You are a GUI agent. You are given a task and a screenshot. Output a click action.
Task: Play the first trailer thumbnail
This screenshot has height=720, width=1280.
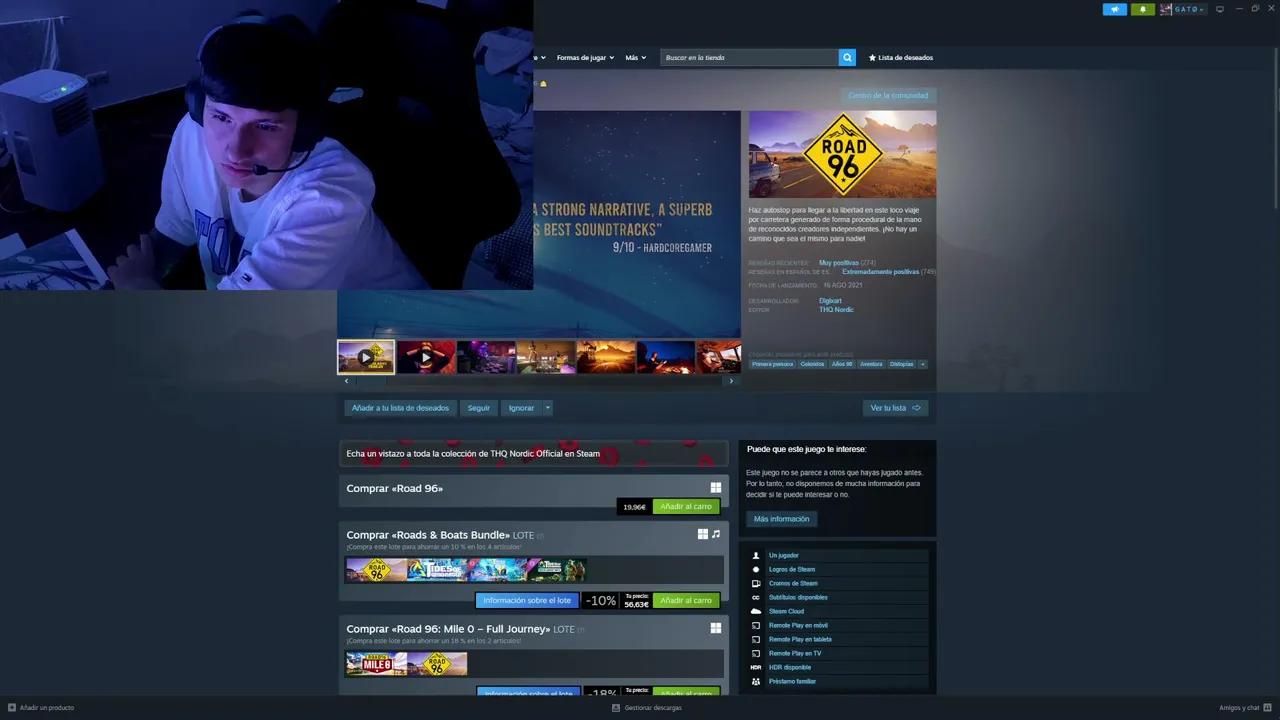point(366,357)
